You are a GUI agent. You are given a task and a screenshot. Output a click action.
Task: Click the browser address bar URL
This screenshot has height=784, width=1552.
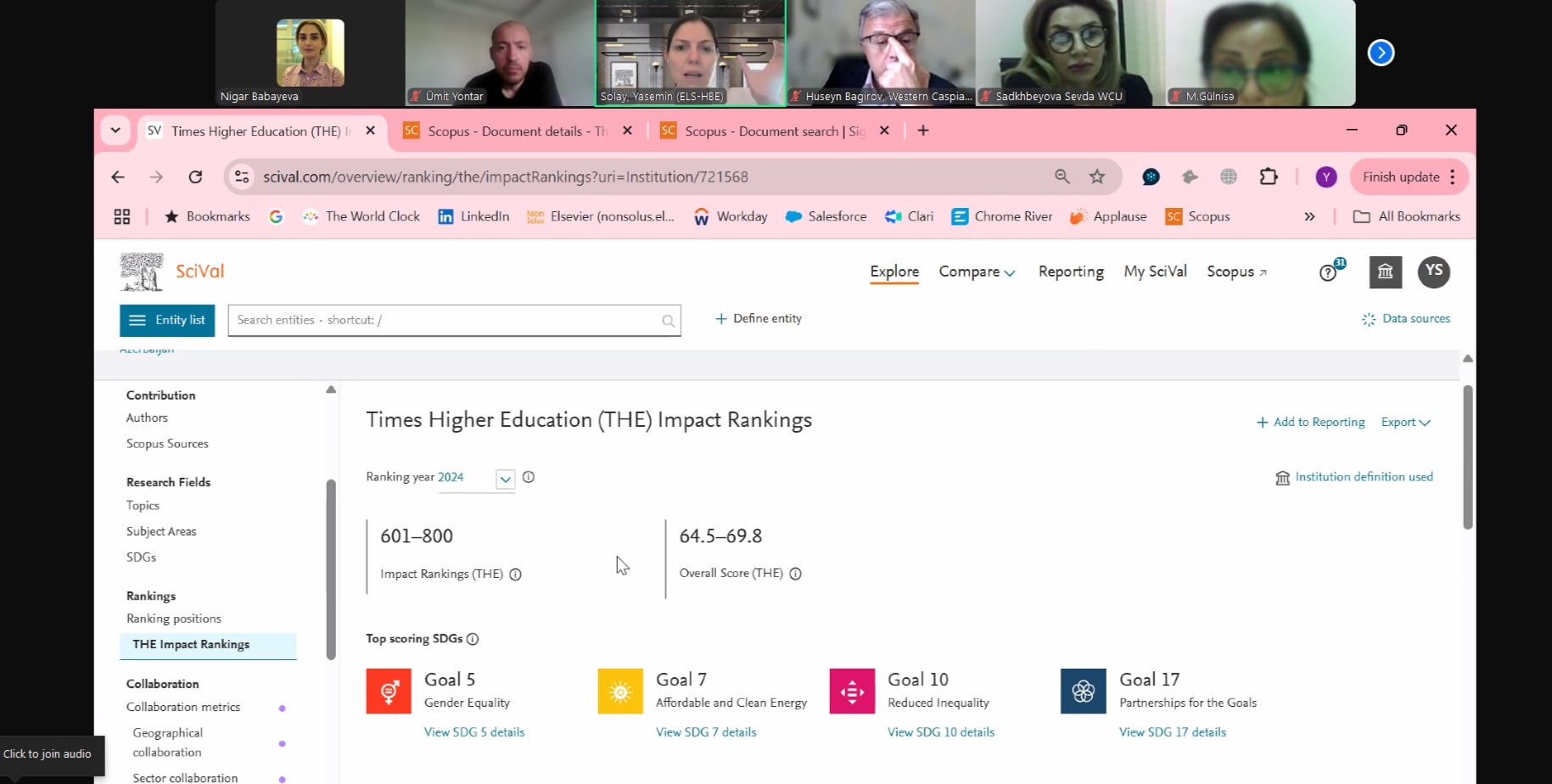506,176
